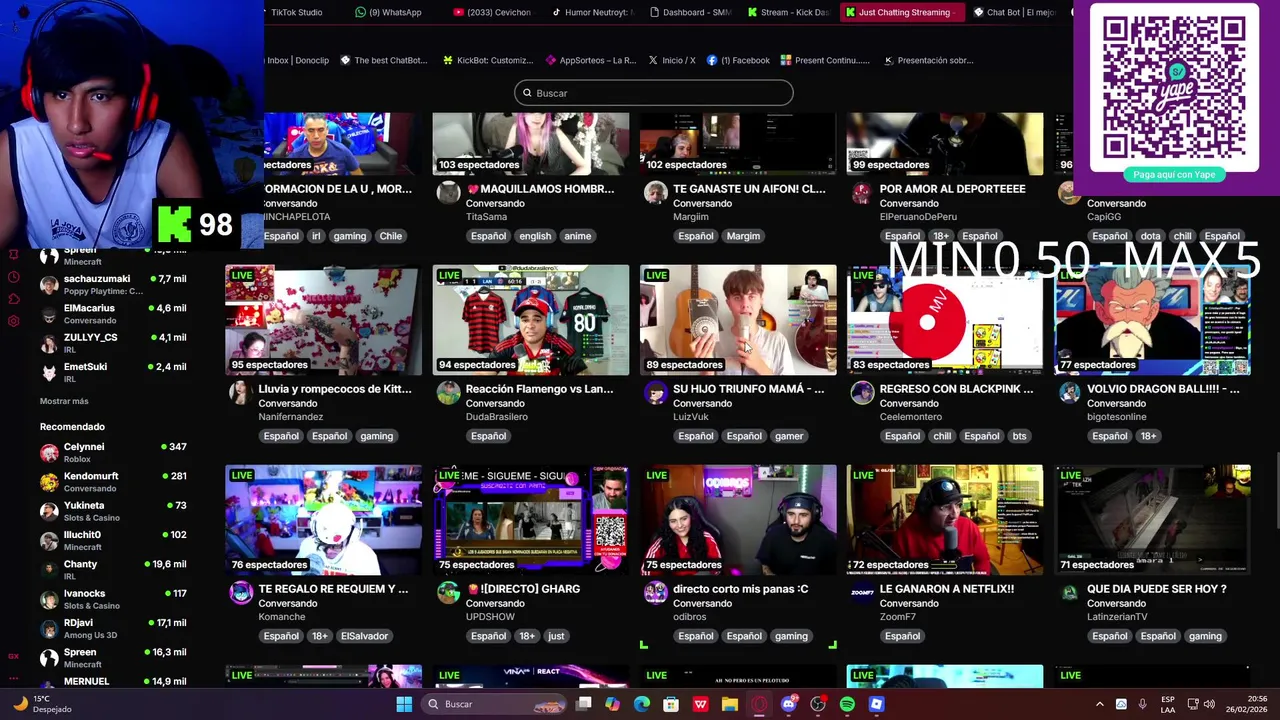Open the SU HIJO TRIUNFO MAMÁ stream thumbnail

tap(738, 320)
